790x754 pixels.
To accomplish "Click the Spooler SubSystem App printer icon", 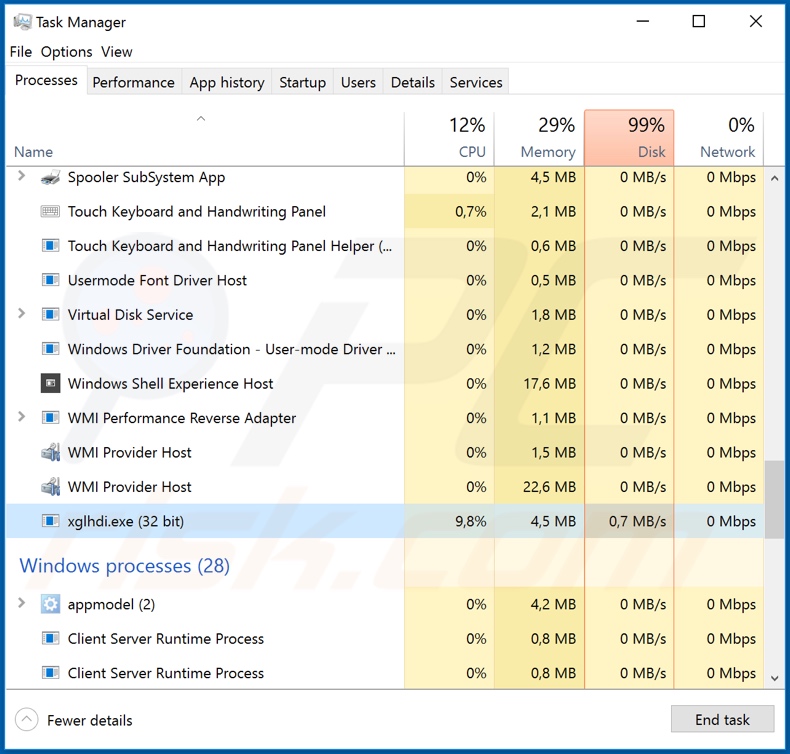I will pyautogui.click(x=50, y=178).
